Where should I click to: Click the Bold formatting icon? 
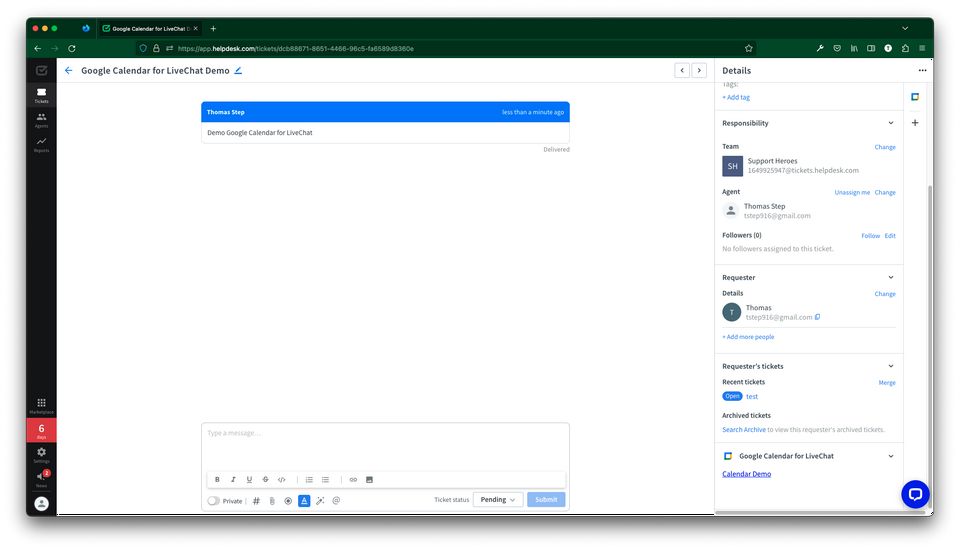(217, 480)
